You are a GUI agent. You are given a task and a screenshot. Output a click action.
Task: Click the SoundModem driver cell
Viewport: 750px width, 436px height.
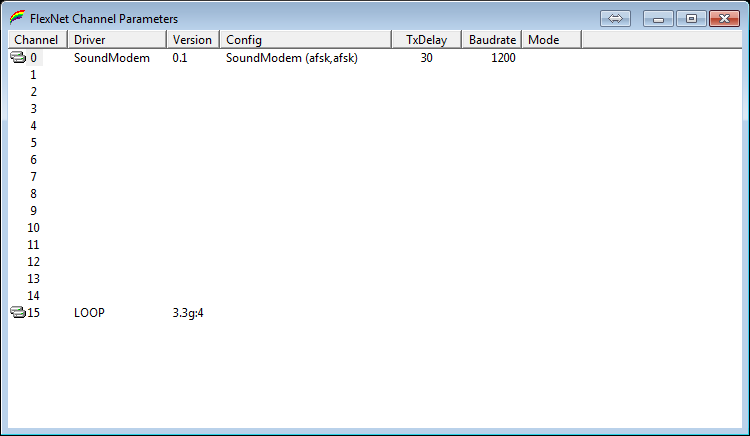click(112, 58)
